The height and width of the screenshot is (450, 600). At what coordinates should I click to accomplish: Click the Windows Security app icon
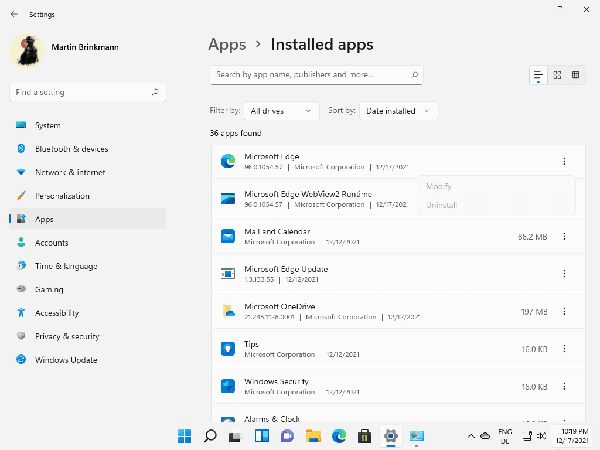click(228, 386)
